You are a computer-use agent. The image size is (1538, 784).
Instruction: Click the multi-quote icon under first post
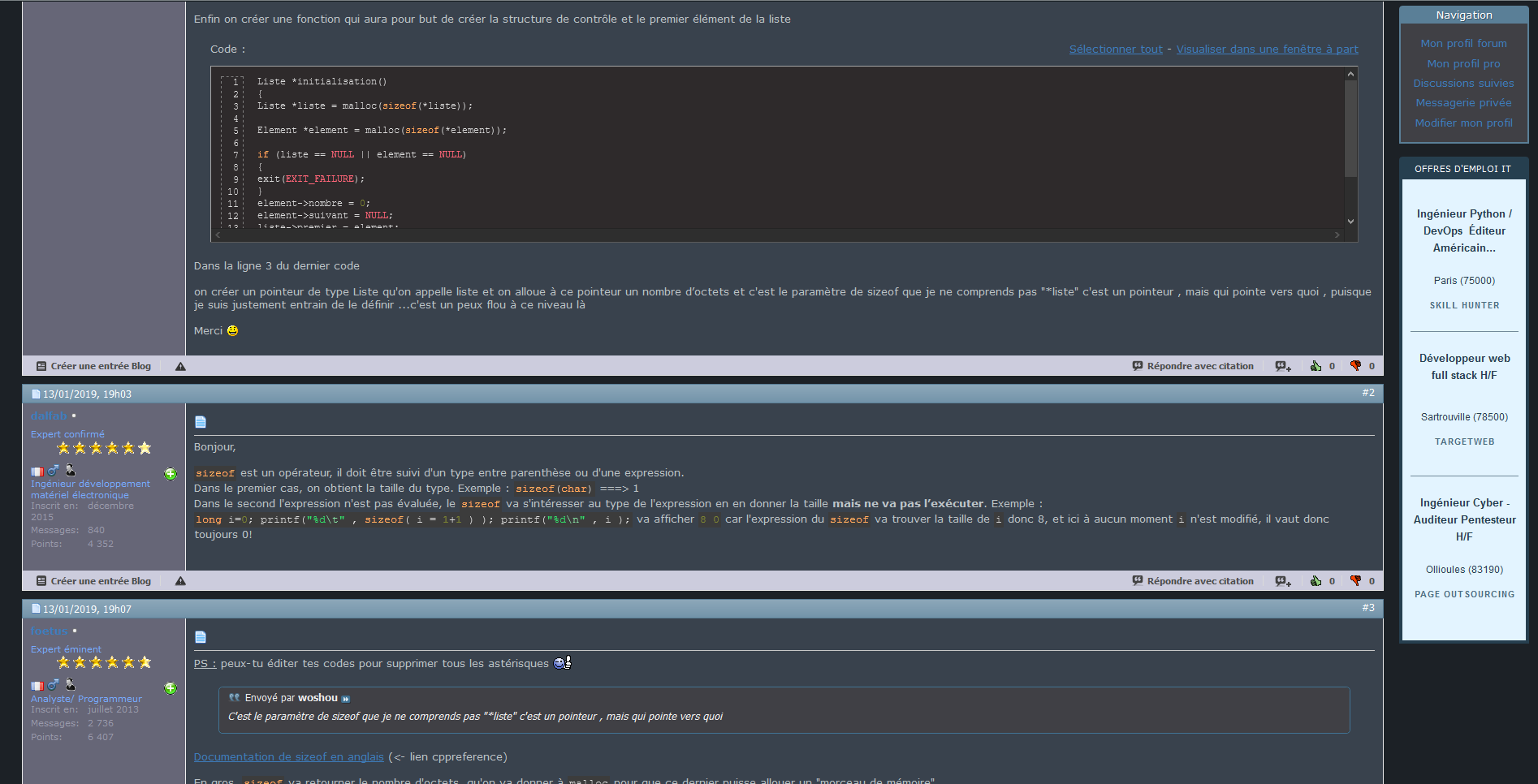pyautogui.click(x=1283, y=366)
